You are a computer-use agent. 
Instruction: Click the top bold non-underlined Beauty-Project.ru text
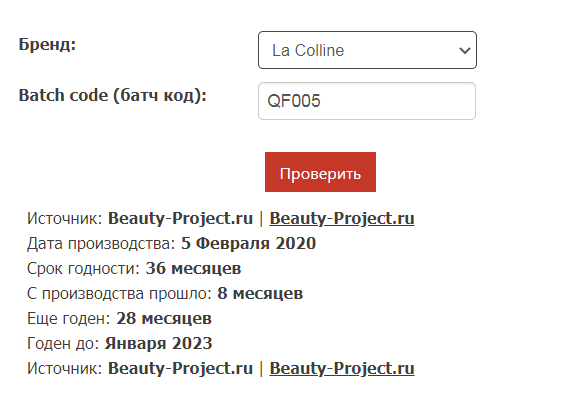pos(180,218)
